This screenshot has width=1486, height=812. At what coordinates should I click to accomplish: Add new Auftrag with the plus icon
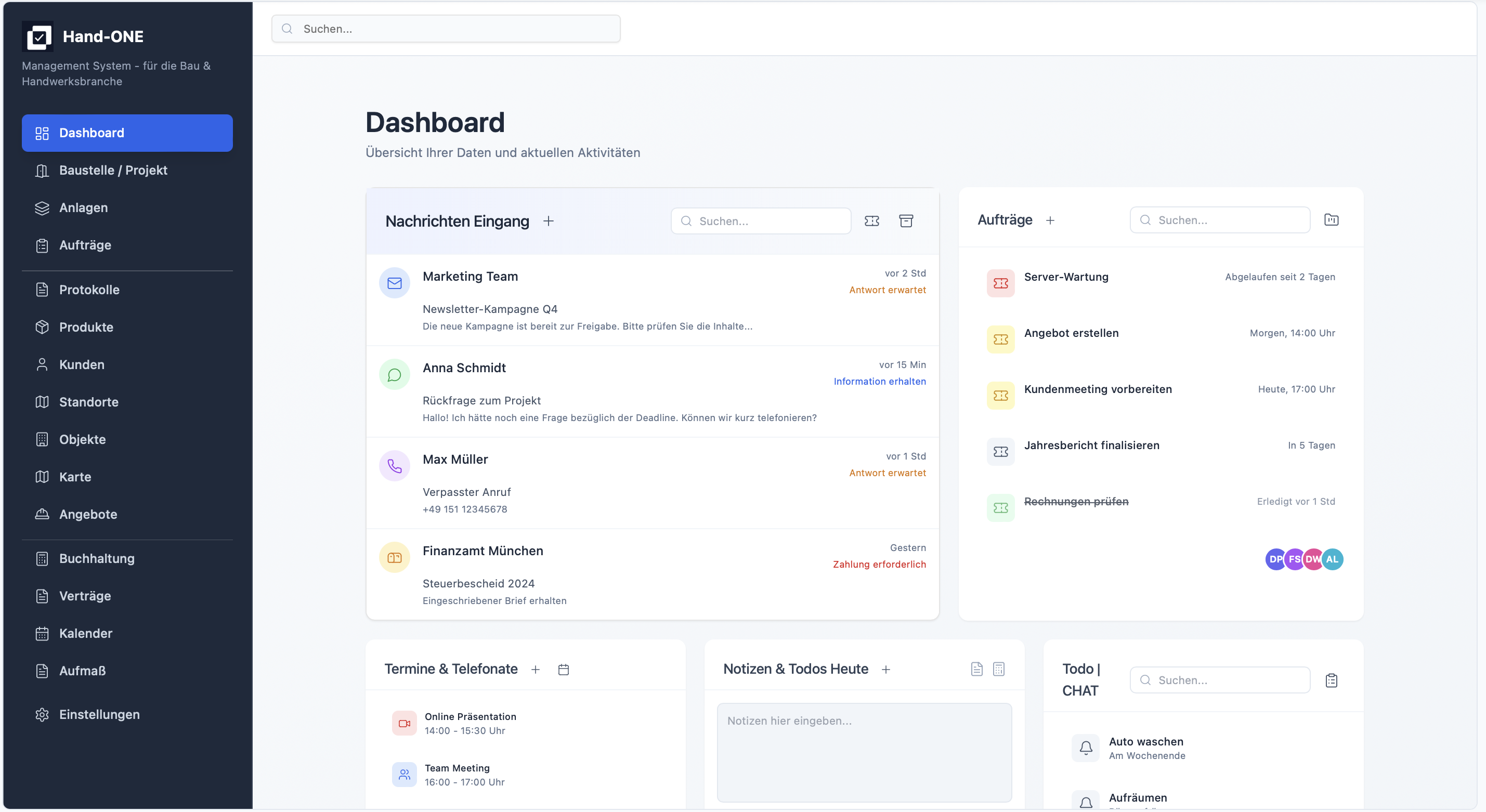tap(1050, 220)
